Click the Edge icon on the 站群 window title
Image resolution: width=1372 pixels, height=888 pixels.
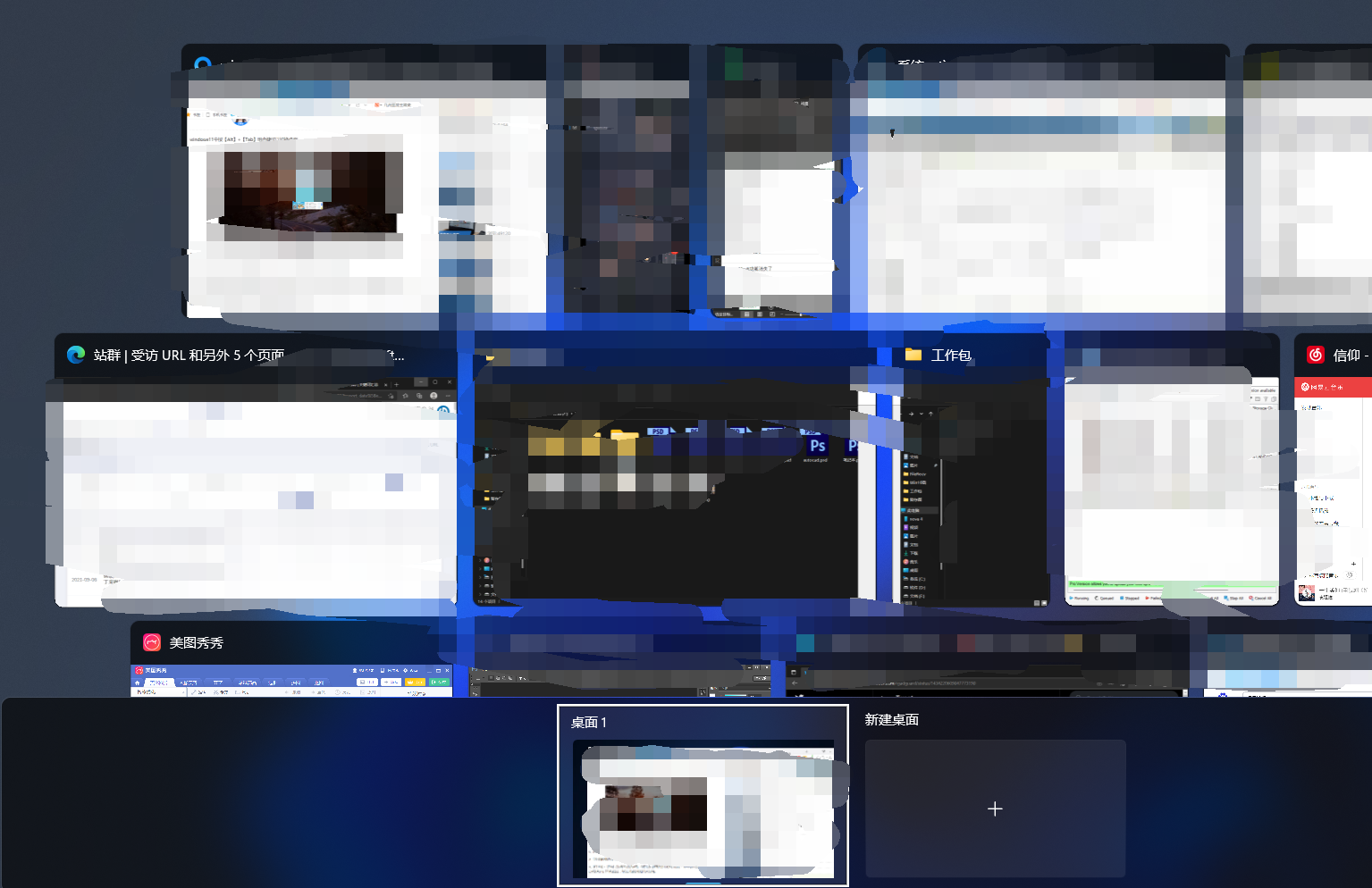tap(75, 355)
